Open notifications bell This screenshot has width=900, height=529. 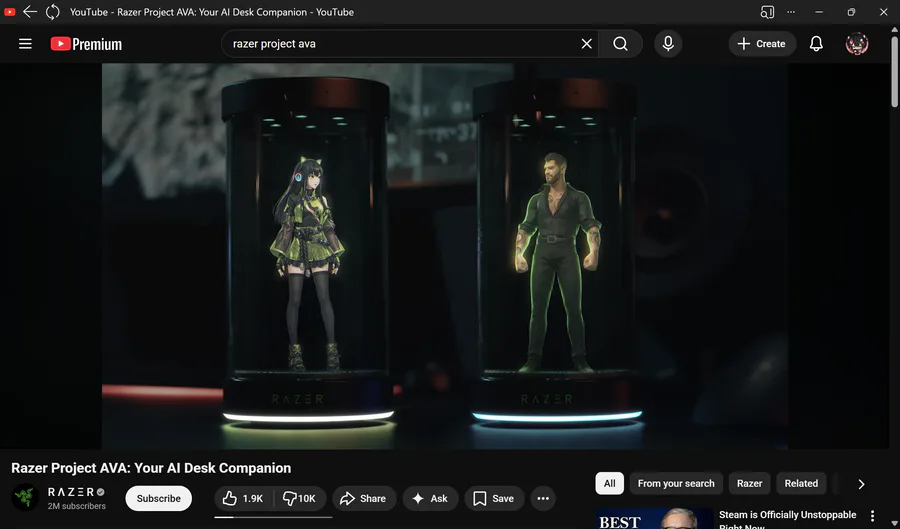click(816, 44)
